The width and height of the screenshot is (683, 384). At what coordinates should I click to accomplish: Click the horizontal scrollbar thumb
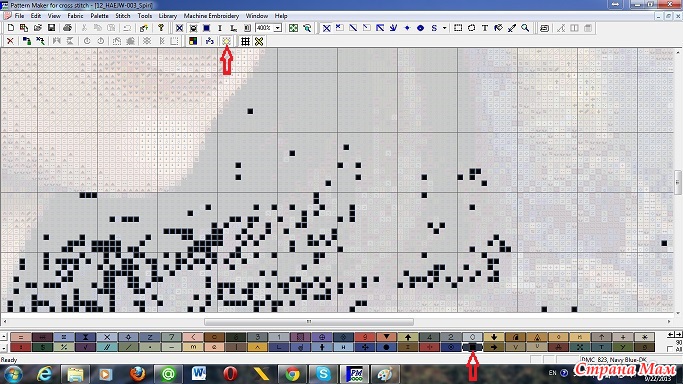[x=309, y=322]
